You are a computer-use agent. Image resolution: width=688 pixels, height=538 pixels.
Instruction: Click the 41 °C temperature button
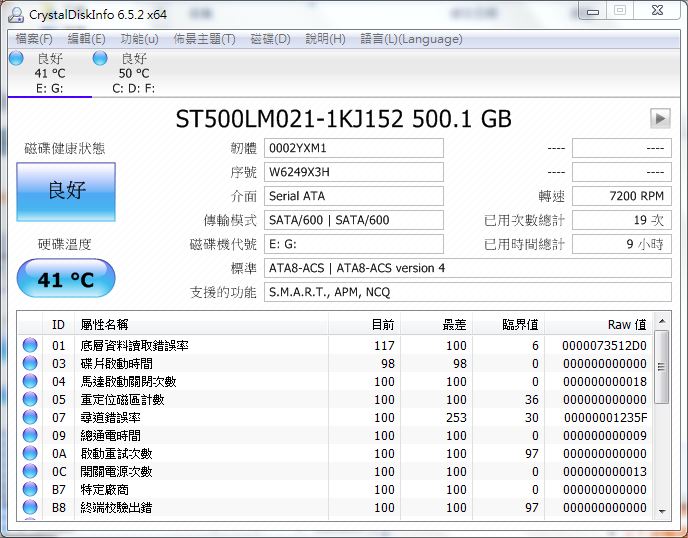(66, 278)
